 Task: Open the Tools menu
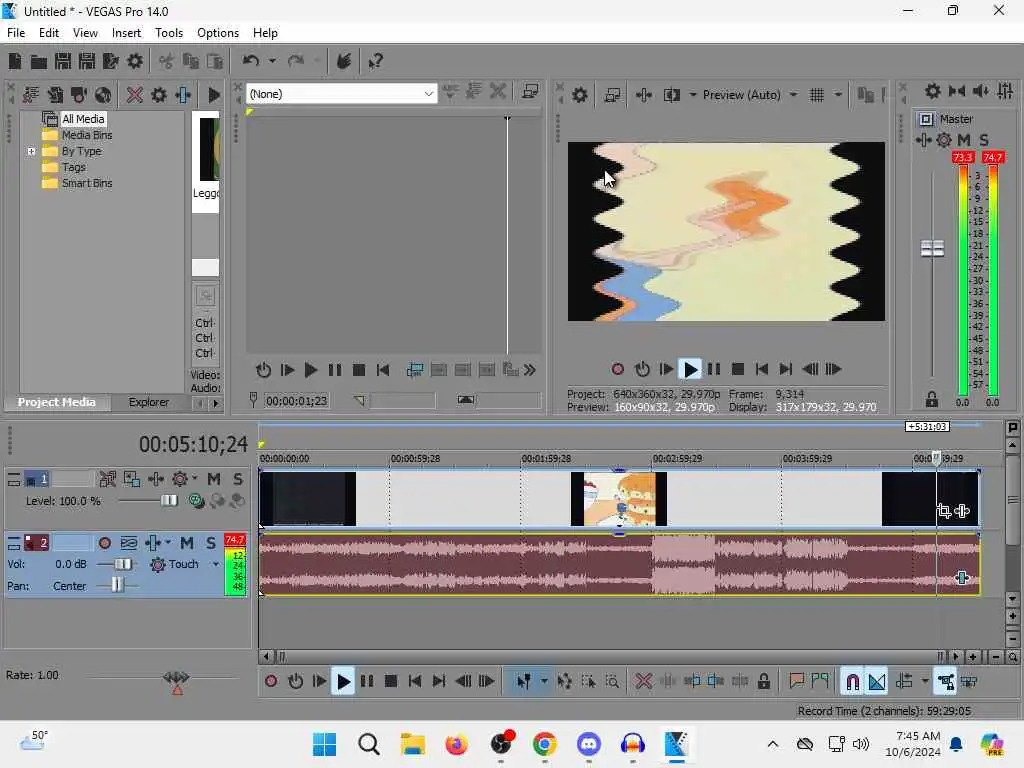tap(168, 33)
